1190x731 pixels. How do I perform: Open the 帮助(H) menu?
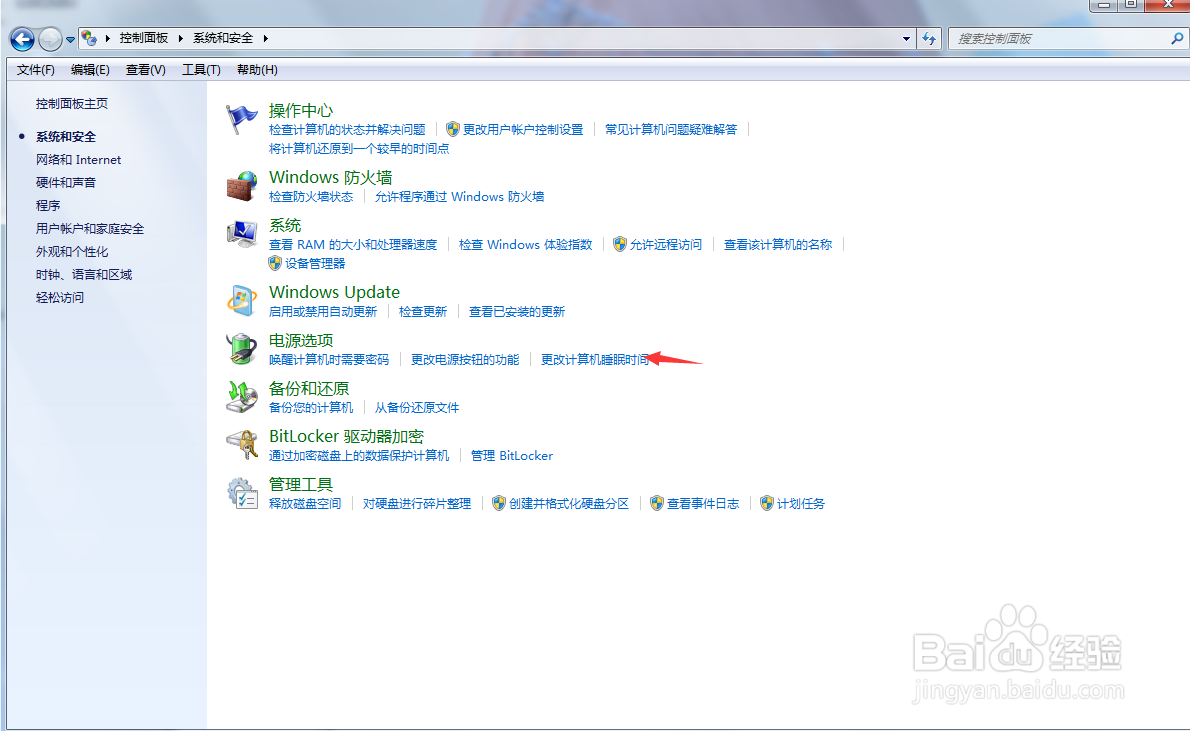(257, 70)
